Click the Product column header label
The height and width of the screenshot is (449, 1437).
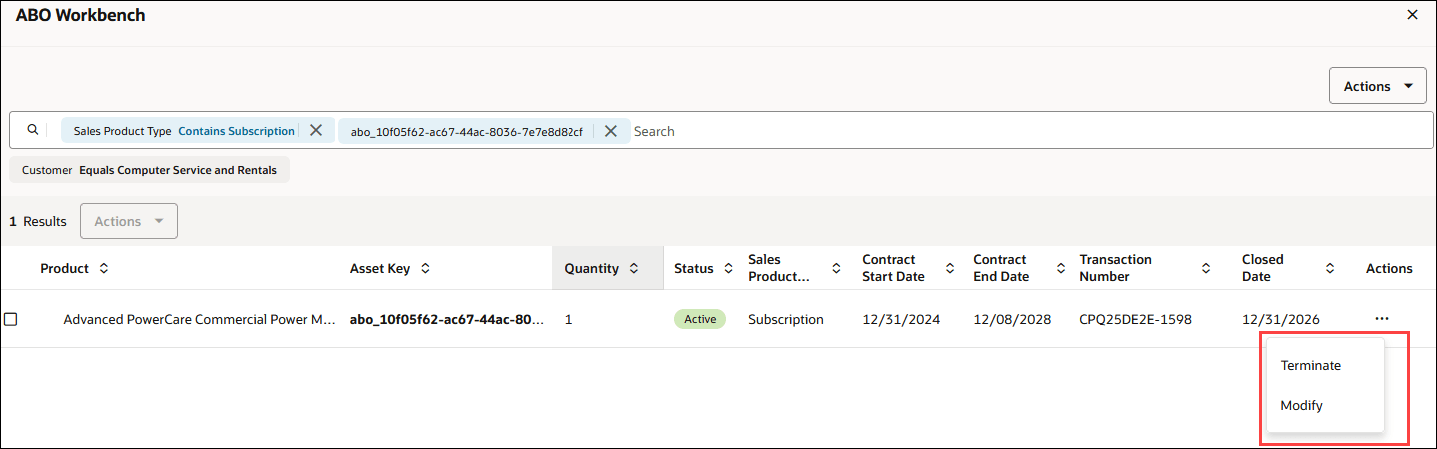pos(64,268)
